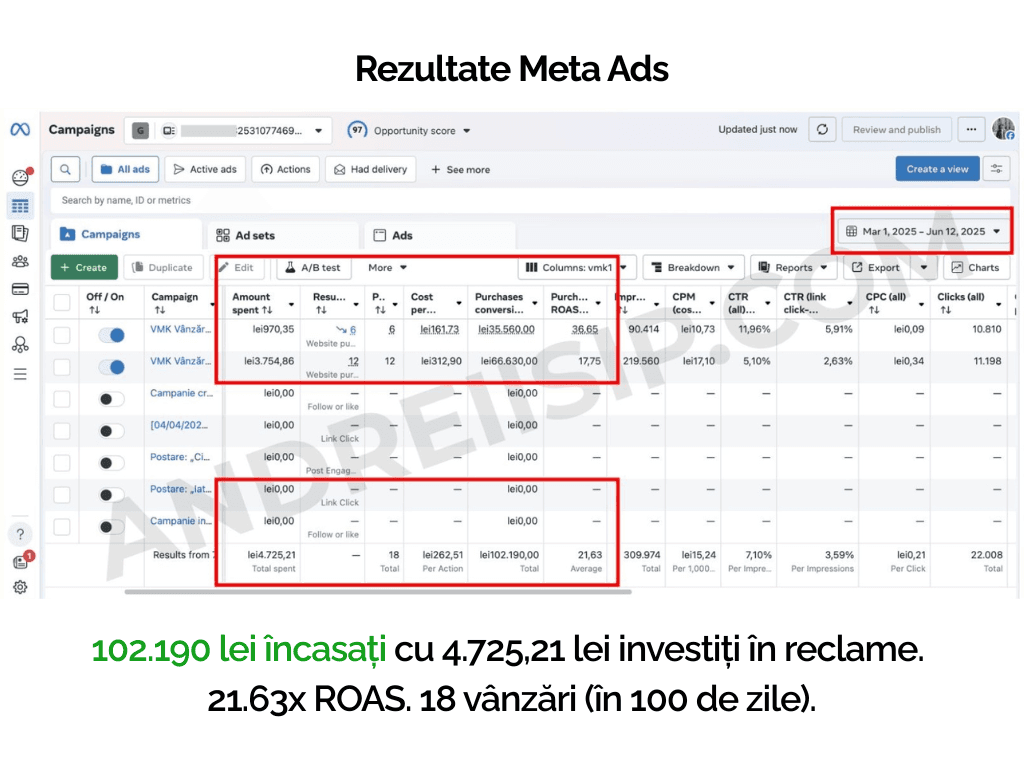The width and height of the screenshot is (1024, 768).
Task: Select the Active ads filter
Action: 205,169
